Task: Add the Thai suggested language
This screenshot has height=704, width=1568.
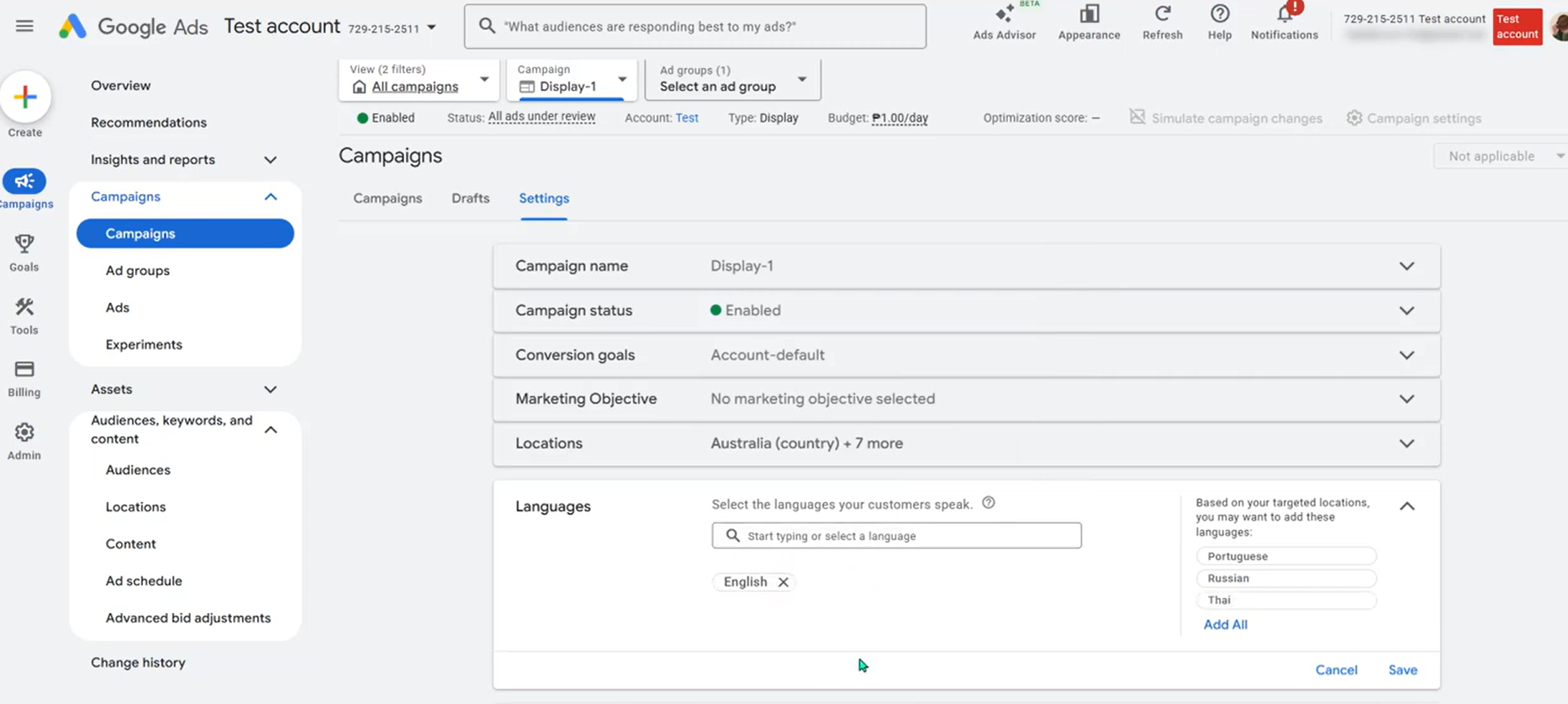Action: pos(1286,600)
